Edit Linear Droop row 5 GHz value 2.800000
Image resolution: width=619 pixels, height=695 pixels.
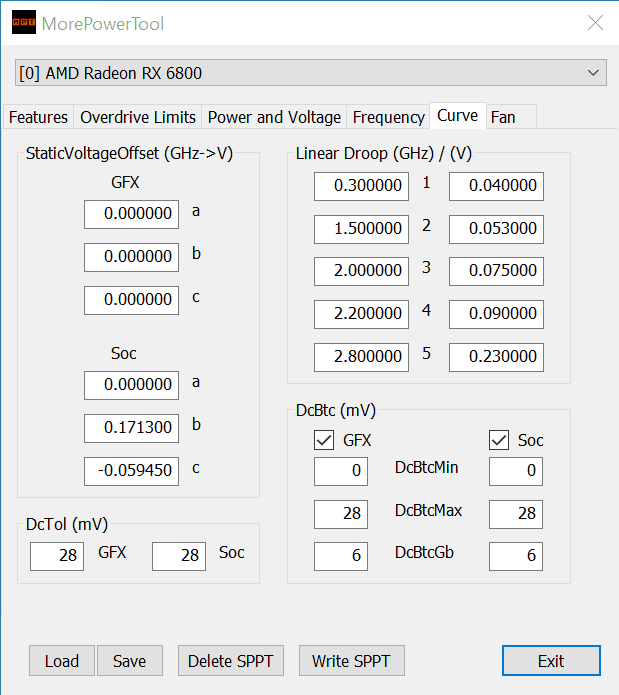362,357
